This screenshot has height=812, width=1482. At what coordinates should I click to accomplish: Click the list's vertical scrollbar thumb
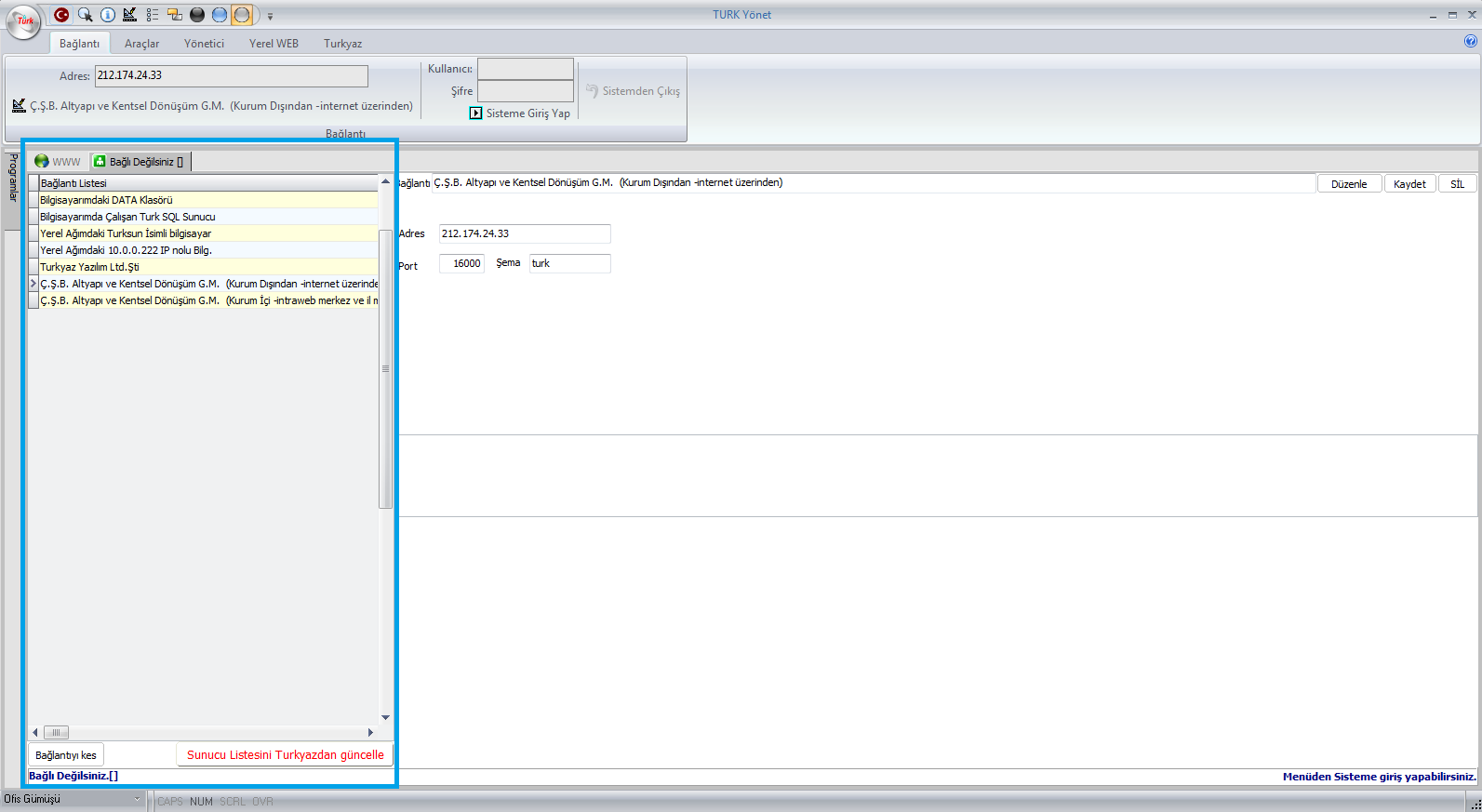pyautogui.click(x=385, y=369)
